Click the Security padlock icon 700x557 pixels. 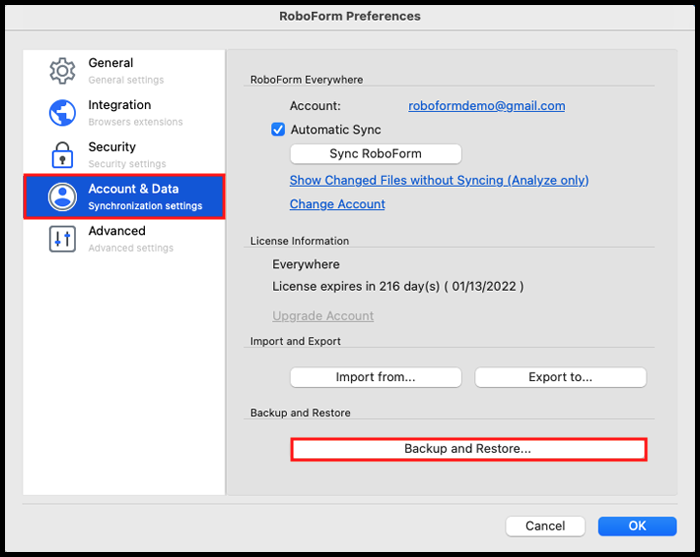tap(62, 155)
